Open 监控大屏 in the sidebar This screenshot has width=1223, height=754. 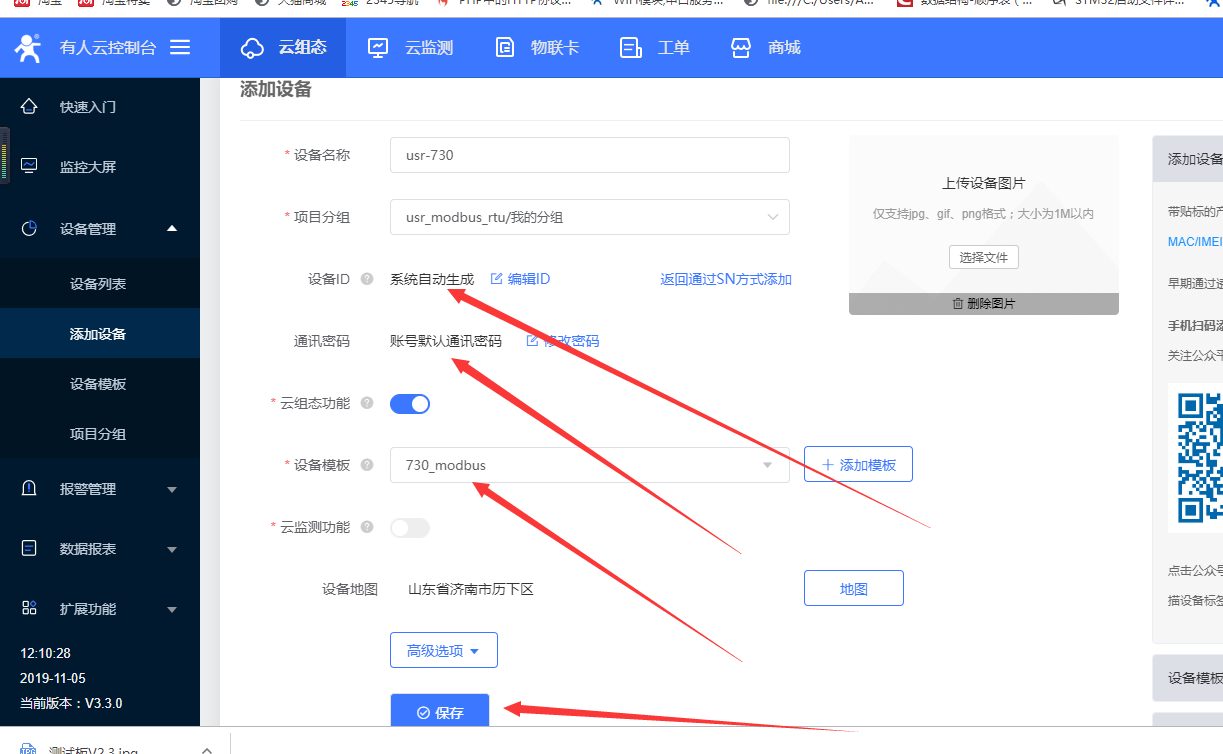pyautogui.click(x=88, y=167)
